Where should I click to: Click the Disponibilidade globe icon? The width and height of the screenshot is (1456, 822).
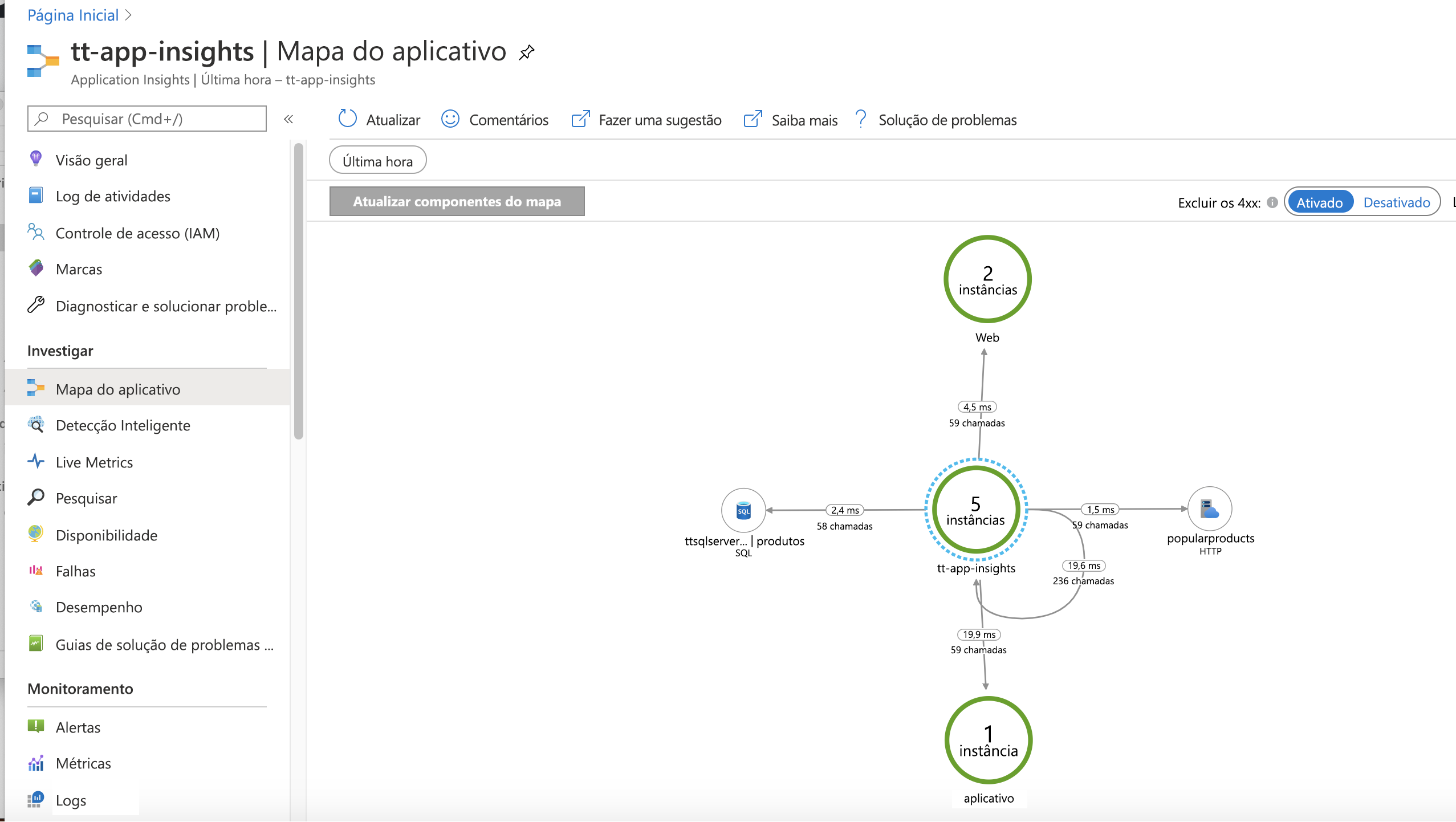[35, 534]
